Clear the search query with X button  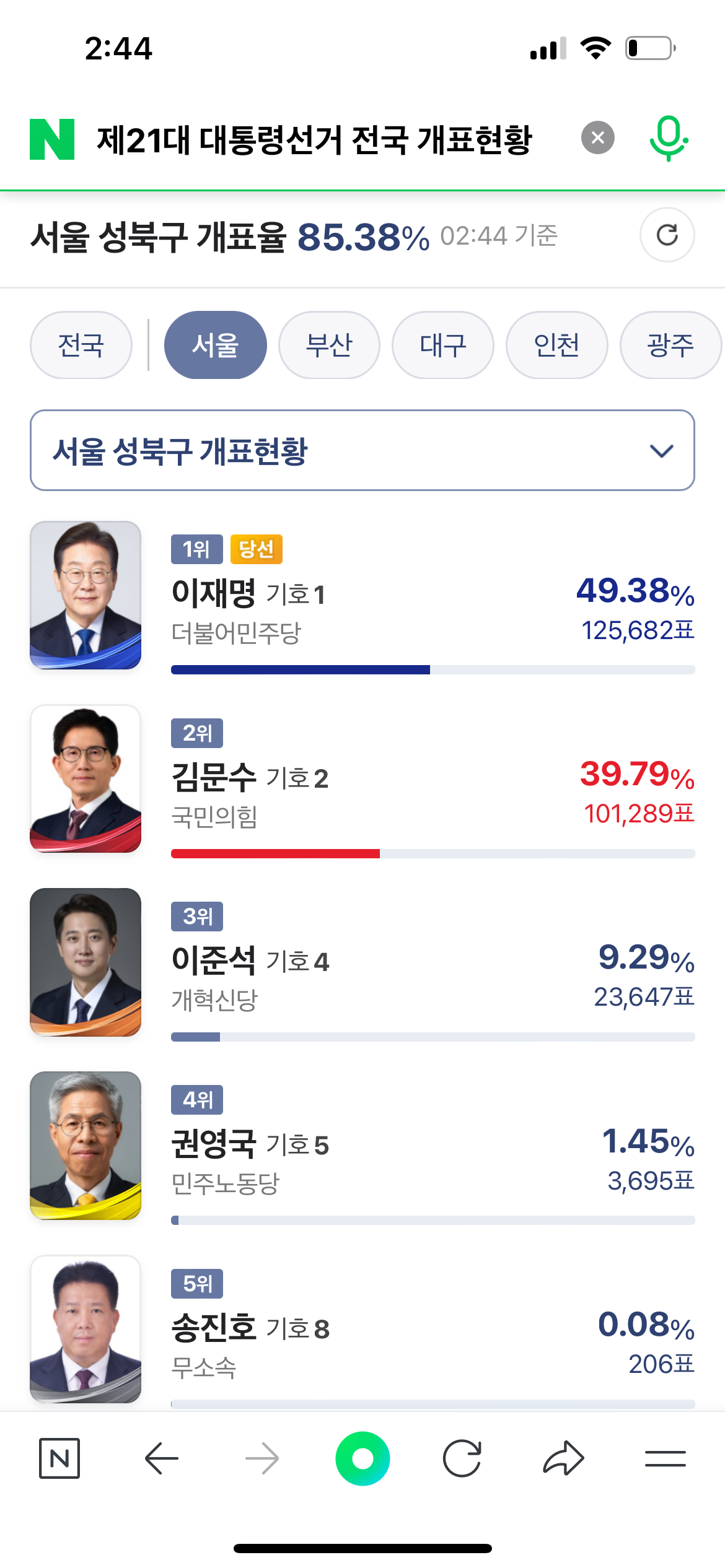[x=597, y=137]
